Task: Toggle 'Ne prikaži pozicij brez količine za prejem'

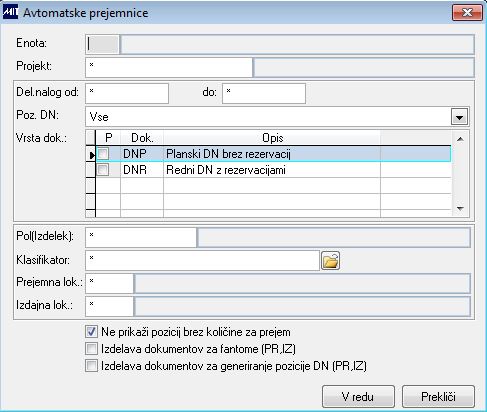Action: click(91, 332)
